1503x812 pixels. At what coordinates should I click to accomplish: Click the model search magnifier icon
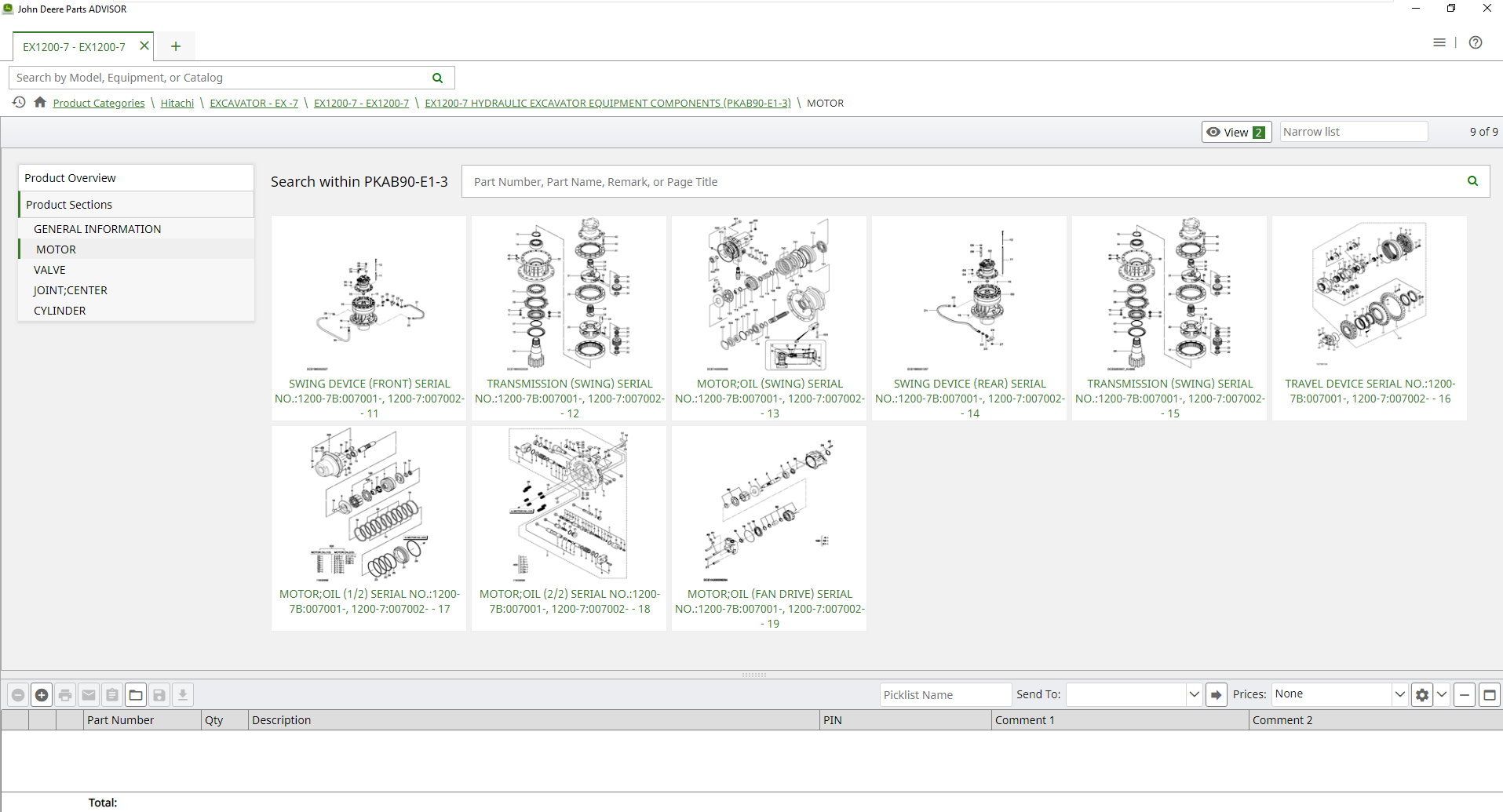pos(438,78)
